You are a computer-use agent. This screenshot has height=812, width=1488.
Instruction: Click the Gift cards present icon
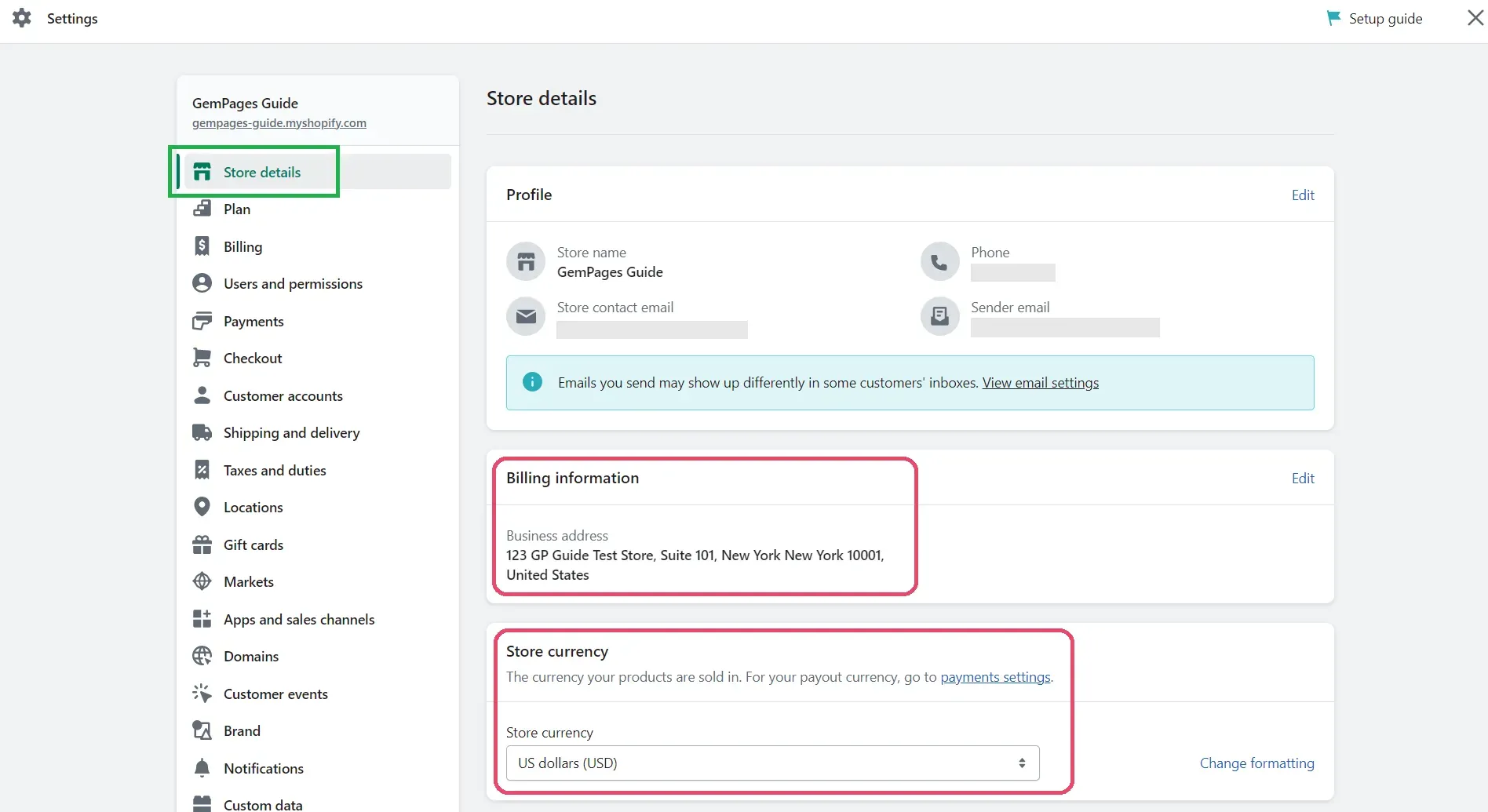click(202, 544)
